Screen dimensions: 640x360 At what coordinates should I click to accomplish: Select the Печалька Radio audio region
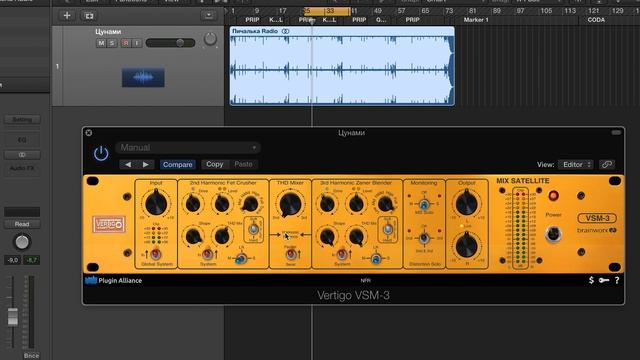(342, 66)
